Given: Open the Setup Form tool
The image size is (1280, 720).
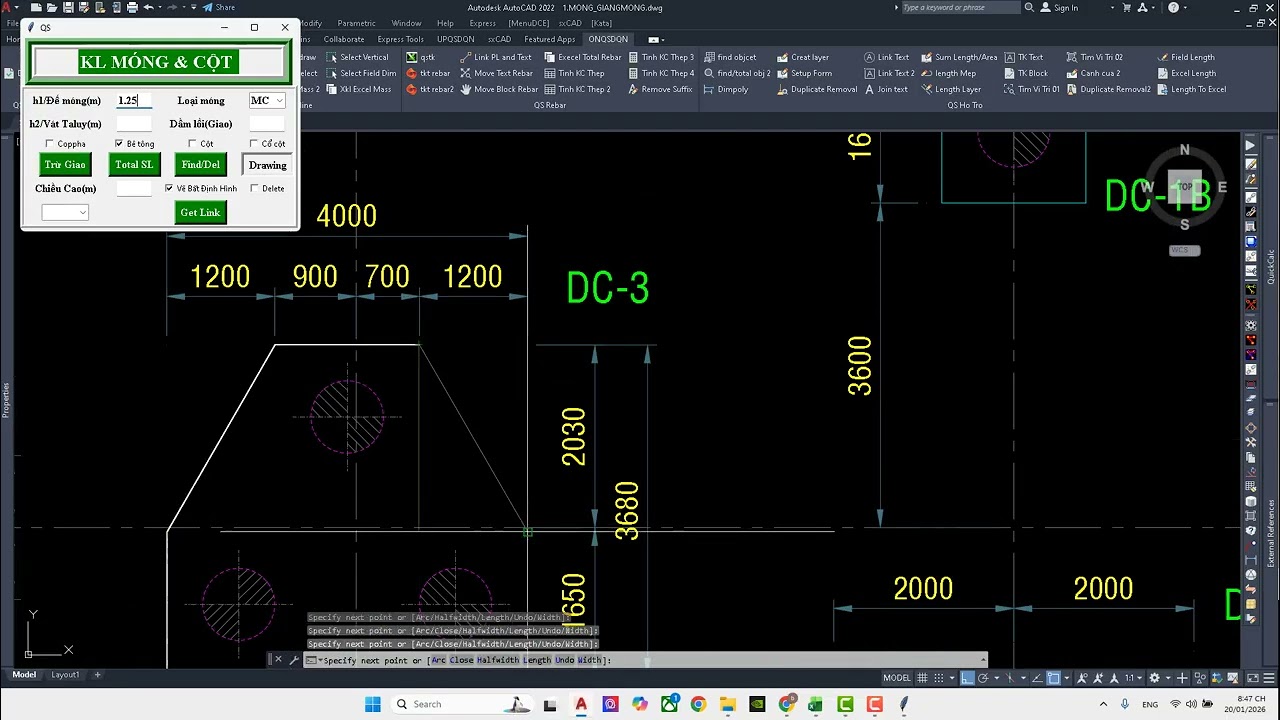Looking at the screenshot, I should point(804,73).
